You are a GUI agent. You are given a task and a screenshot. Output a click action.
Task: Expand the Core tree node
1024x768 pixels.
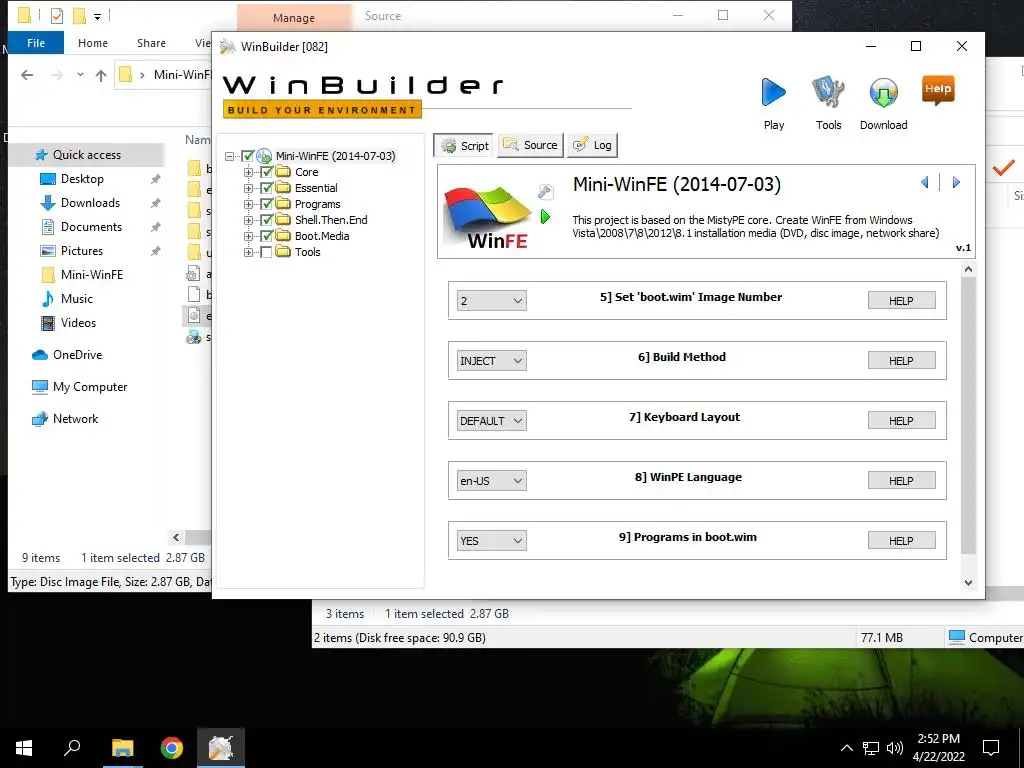(x=248, y=172)
